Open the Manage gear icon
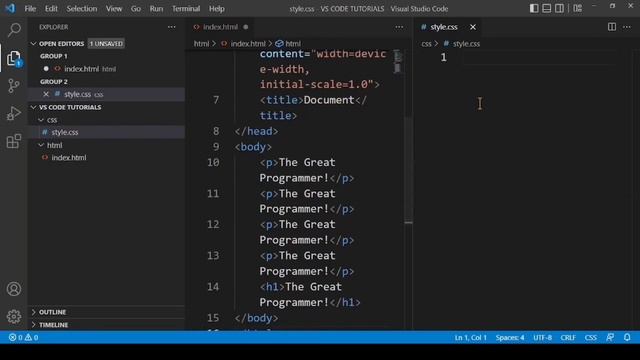This screenshot has width=640, height=360. tap(14, 316)
